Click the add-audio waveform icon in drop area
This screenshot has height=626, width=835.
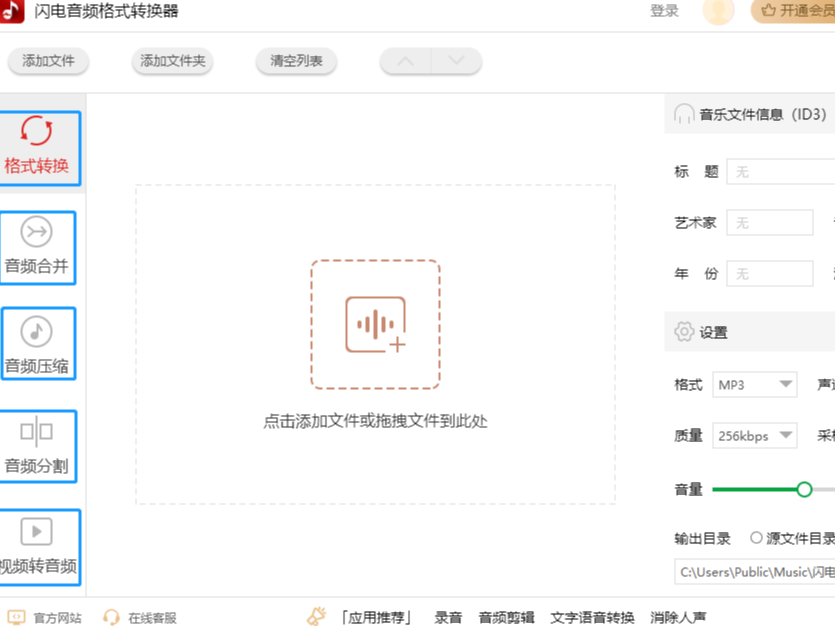point(375,324)
